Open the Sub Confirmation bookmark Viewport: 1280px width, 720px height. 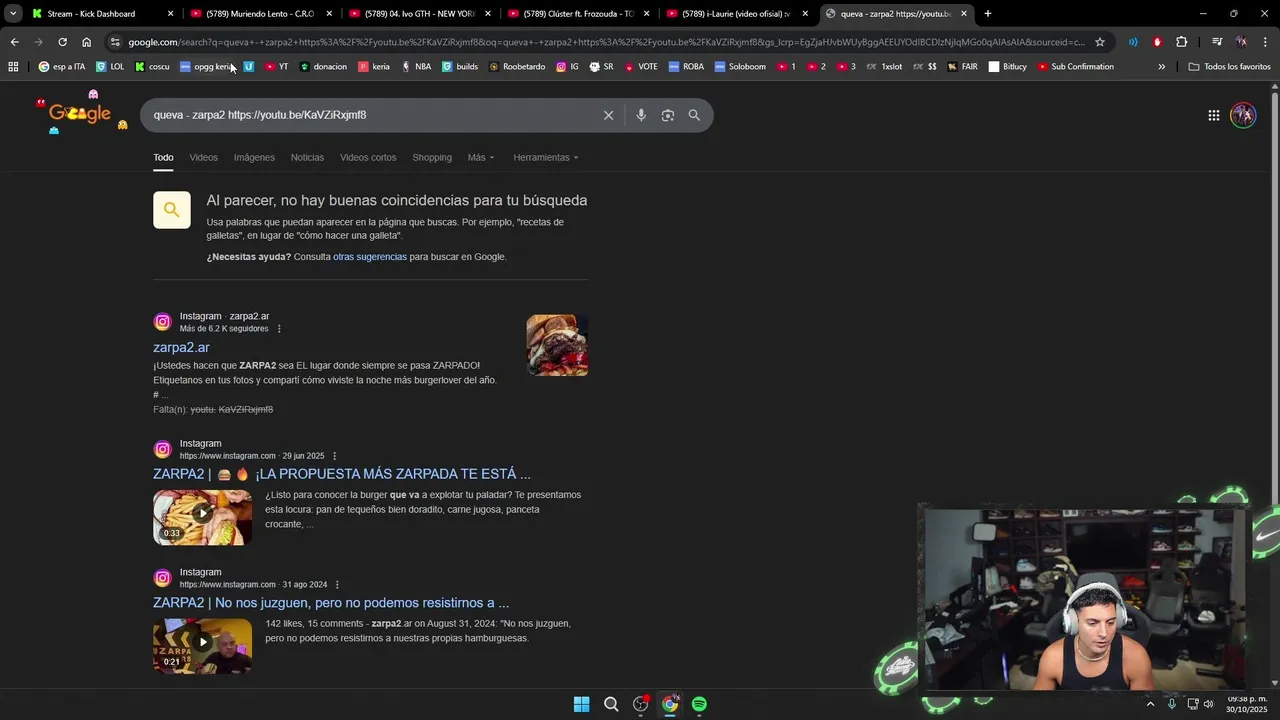point(1075,67)
